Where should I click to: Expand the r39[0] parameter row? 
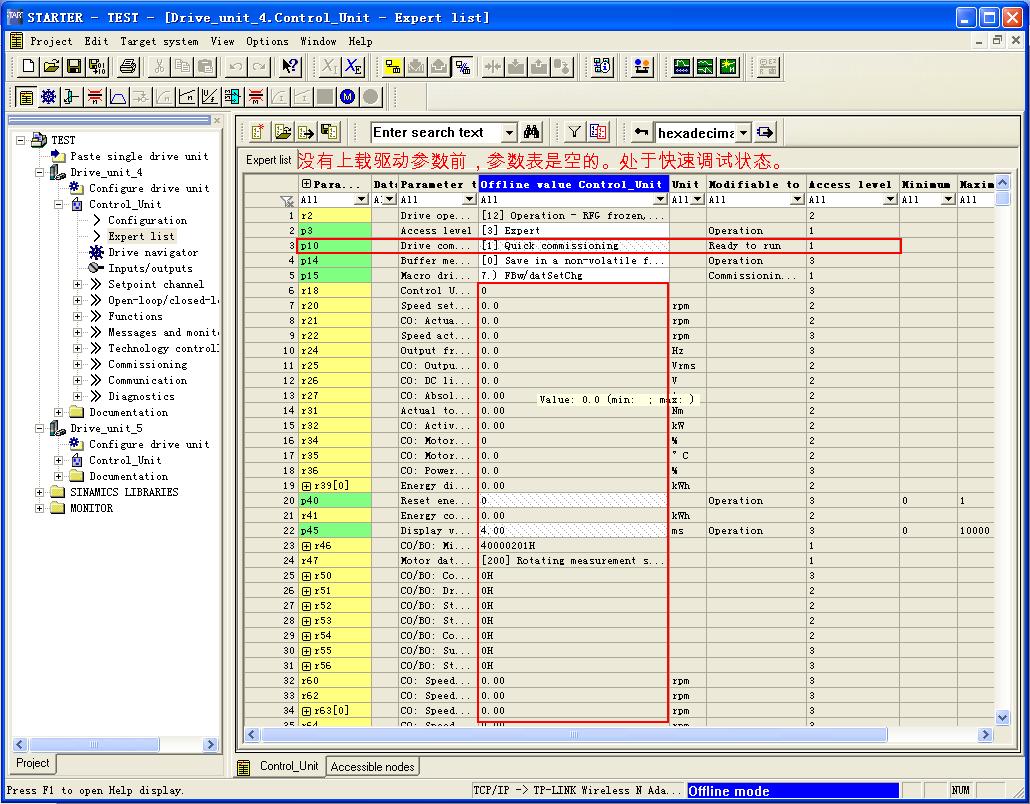[x=306, y=486]
